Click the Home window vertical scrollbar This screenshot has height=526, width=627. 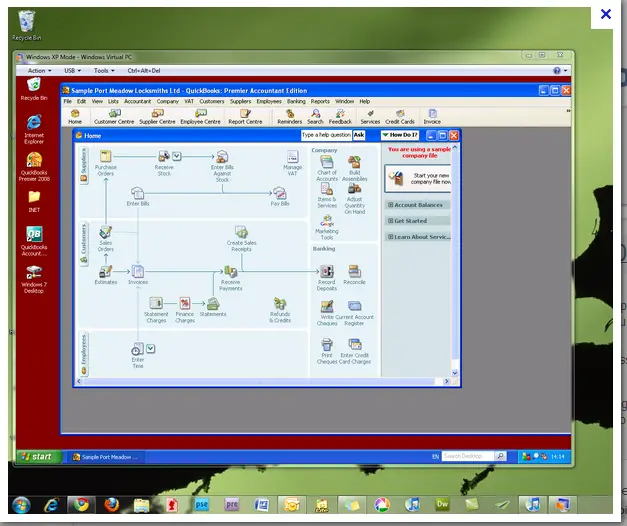coord(455,260)
